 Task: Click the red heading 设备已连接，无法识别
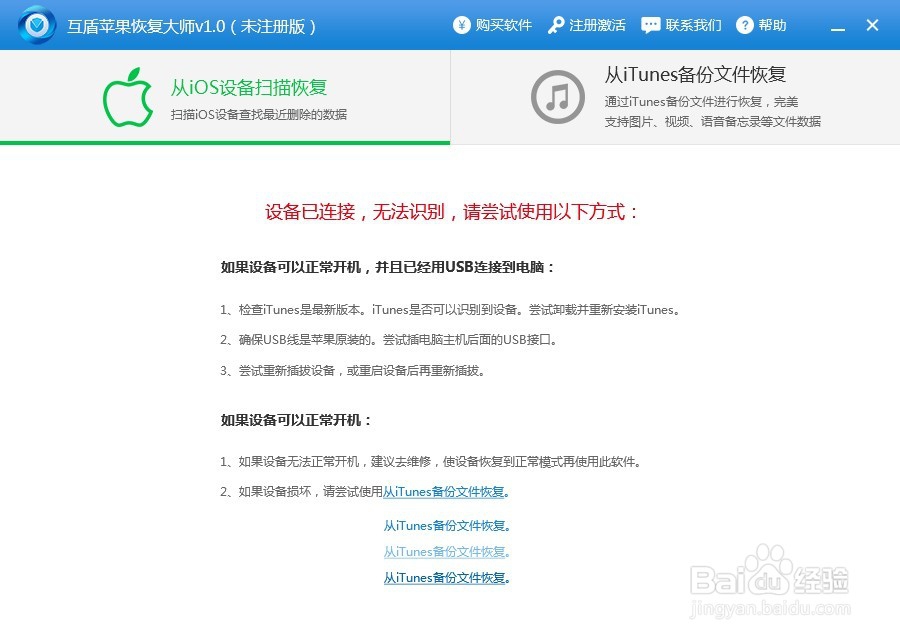click(355, 212)
